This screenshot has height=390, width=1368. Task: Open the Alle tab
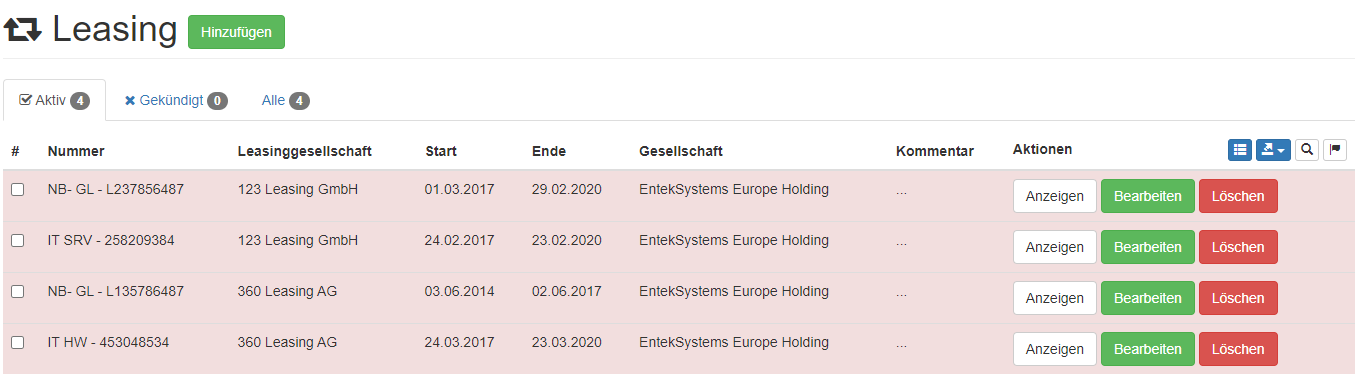click(285, 101)
